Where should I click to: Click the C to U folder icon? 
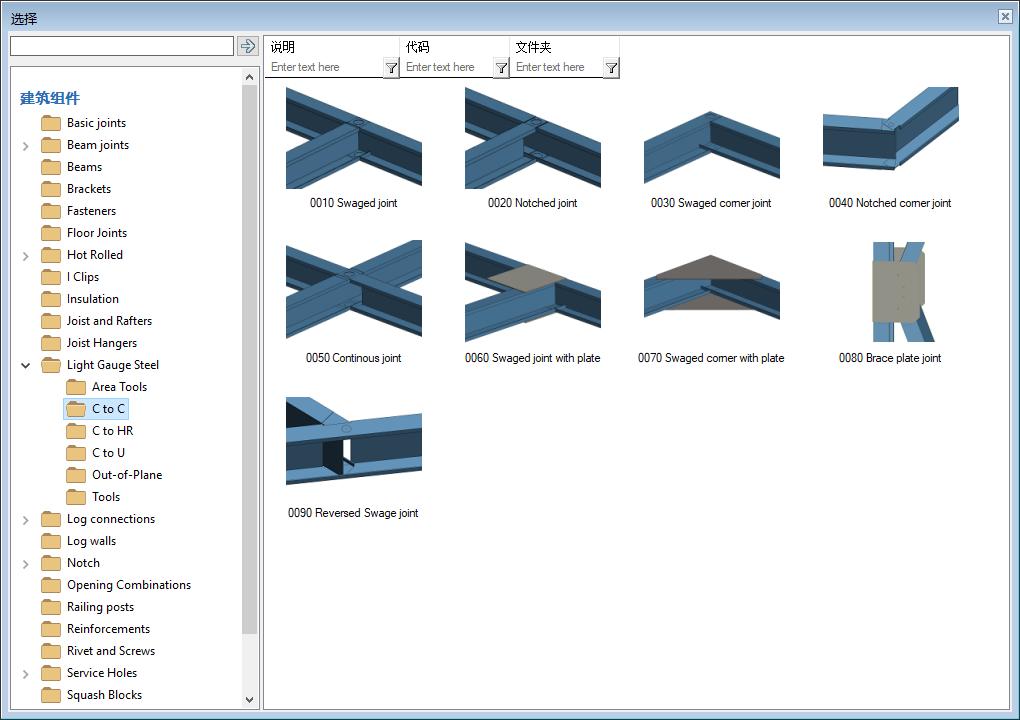coord(76,453)
